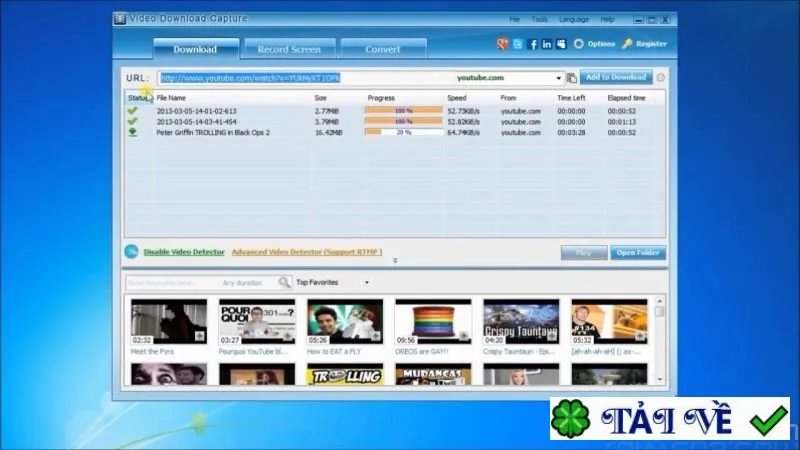
Task: Open the URL history dropdown arrow
Action: pos(558,78)
